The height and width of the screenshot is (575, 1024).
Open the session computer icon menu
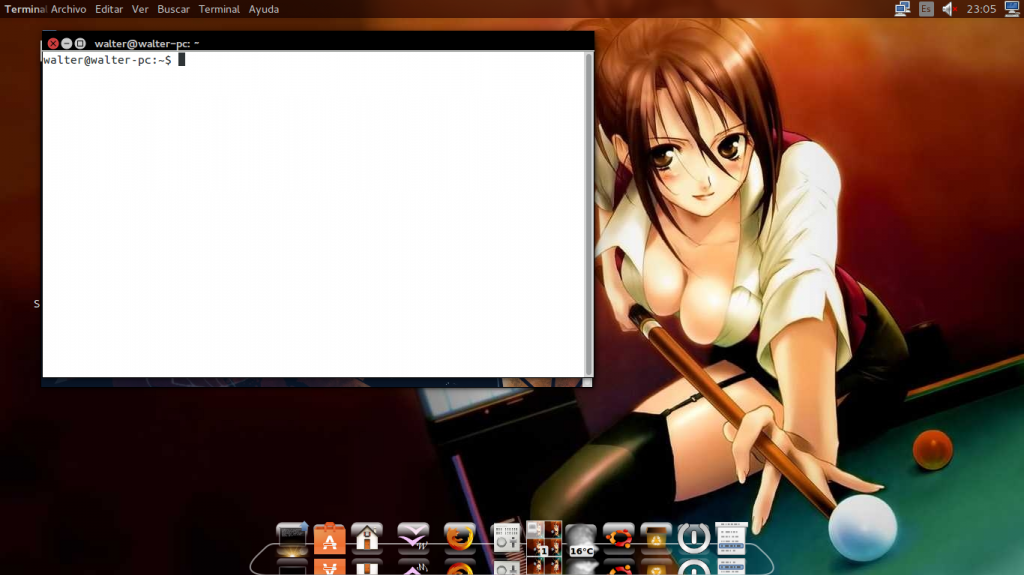1012,8
